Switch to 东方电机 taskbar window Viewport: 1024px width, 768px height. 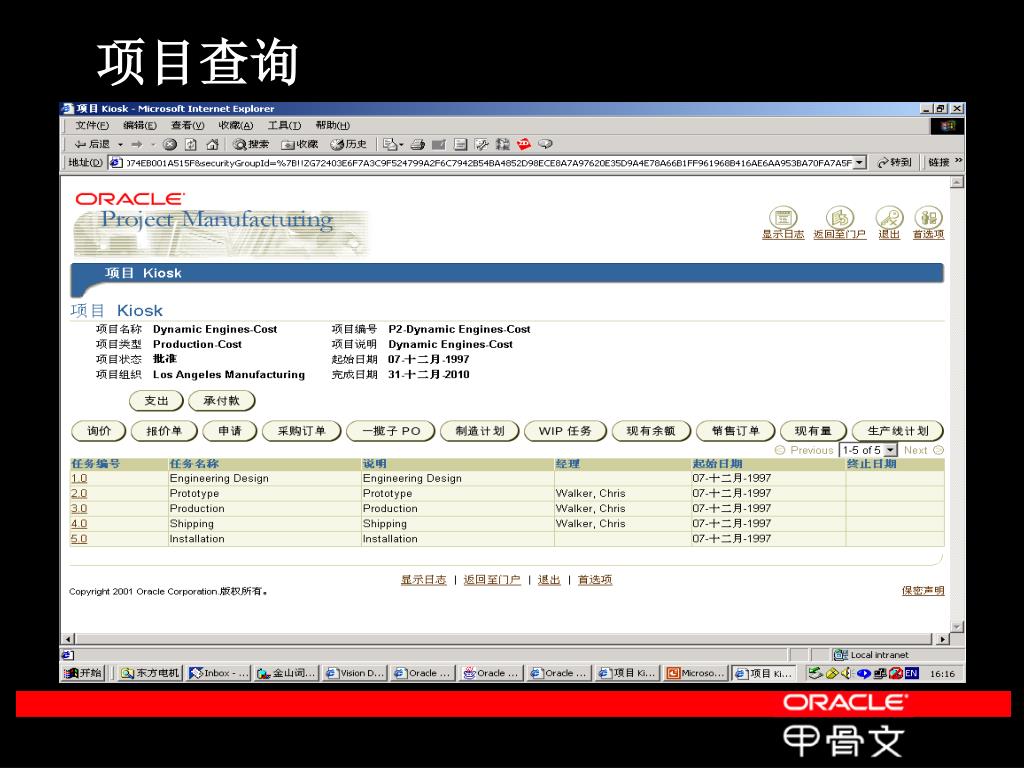pyautogui.click(x=150, y=673)
